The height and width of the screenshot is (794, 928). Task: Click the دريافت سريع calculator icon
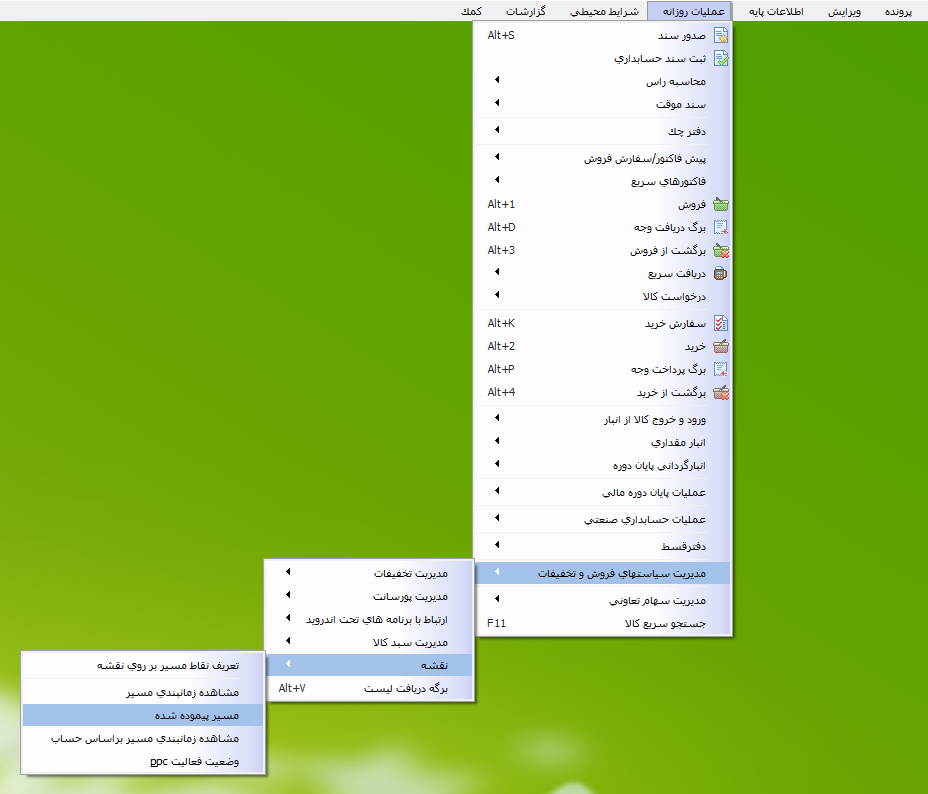(x=720, y=273)
